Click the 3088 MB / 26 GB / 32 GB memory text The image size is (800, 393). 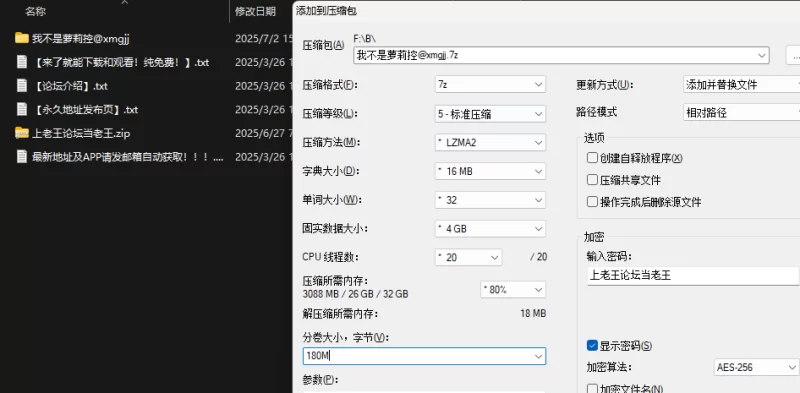tap(355, 294)
